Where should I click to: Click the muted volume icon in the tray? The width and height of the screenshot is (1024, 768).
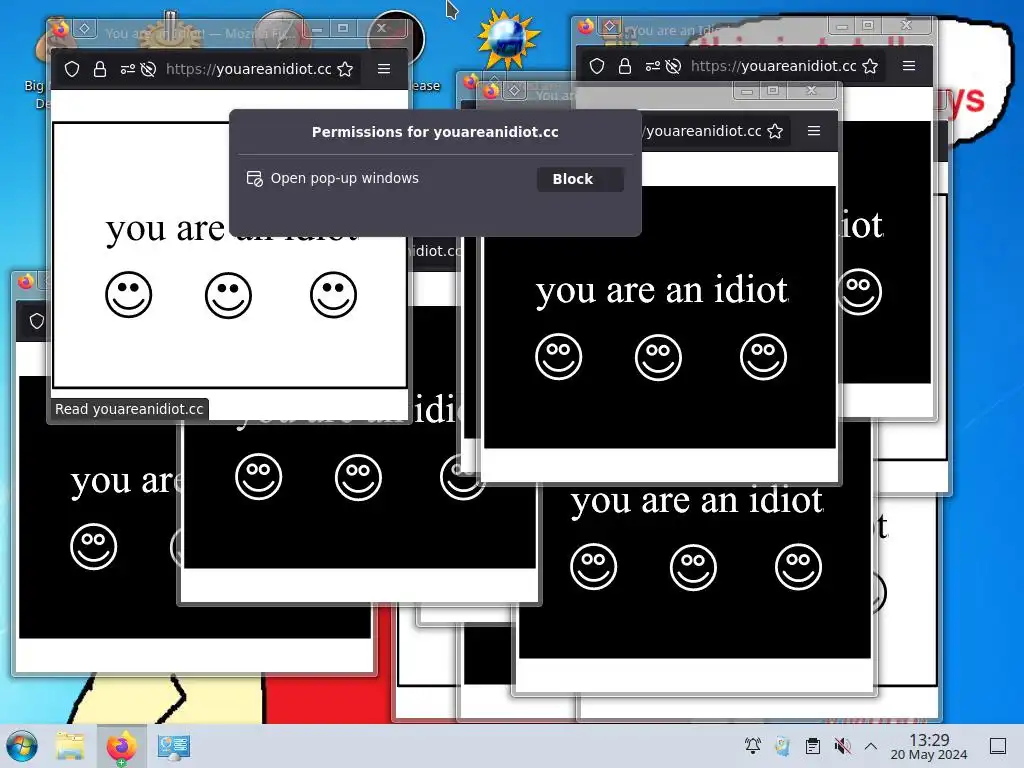842,746
